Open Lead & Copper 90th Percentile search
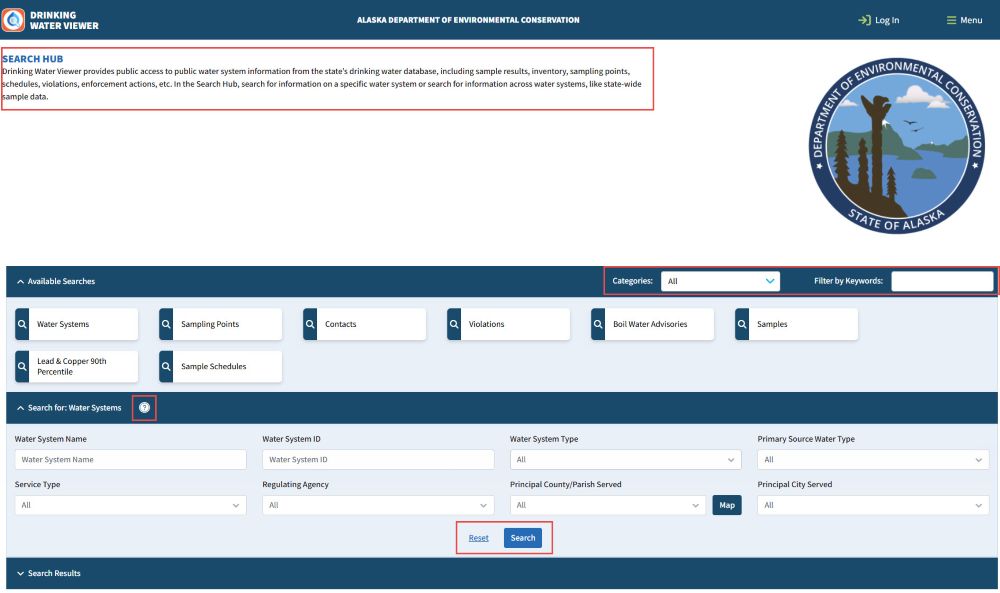The image size is (1000, 593). (76, 366)
